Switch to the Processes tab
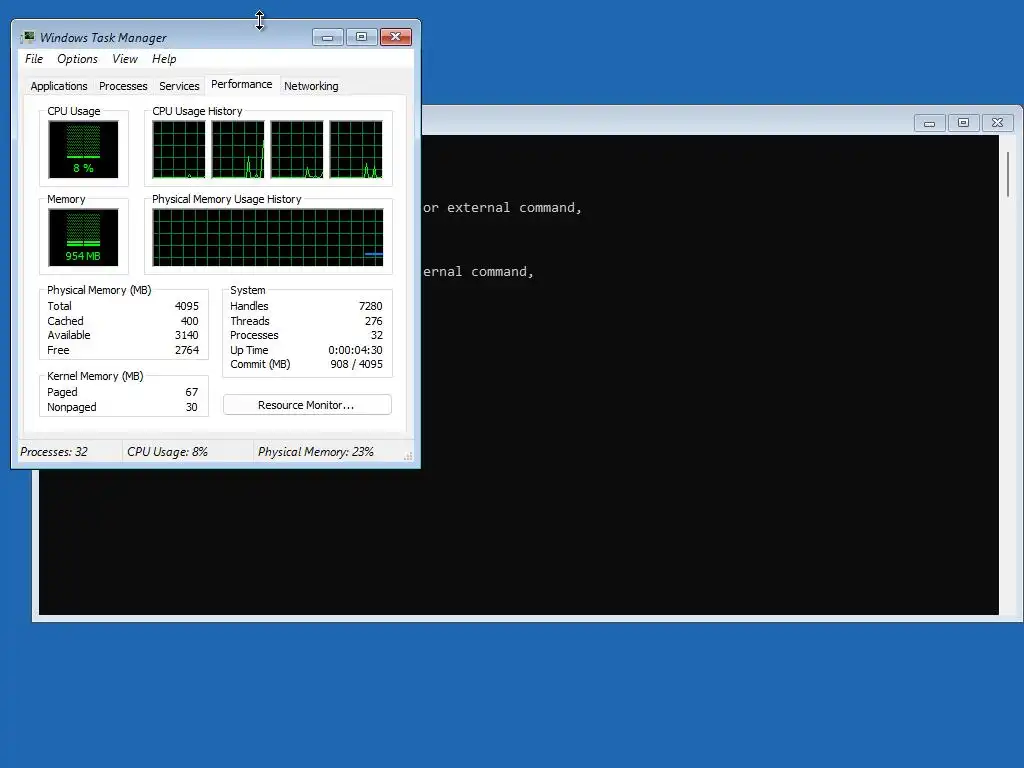The height and width of the screenshot is (768, 1024). 123,86
